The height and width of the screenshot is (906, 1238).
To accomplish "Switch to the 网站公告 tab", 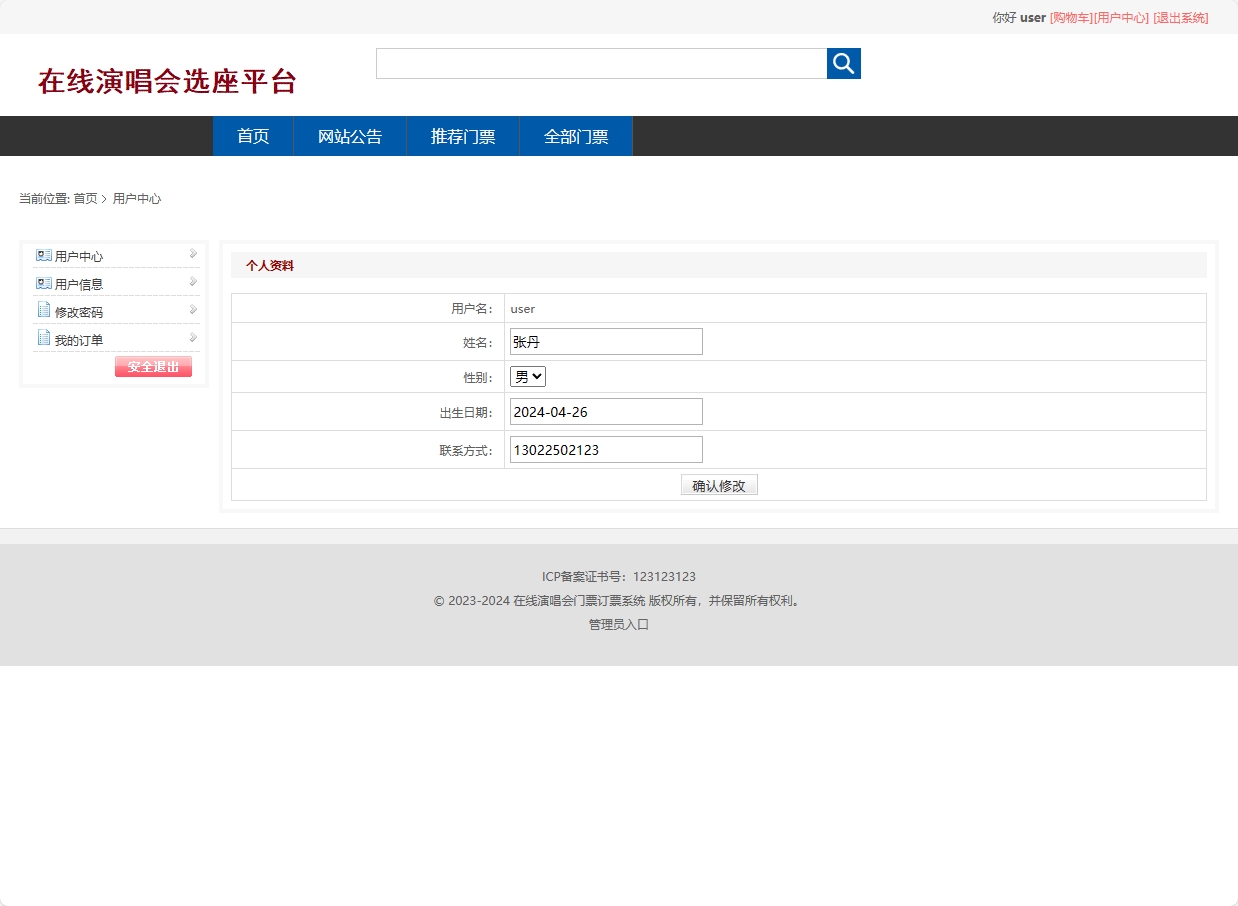I will pyautogui.click(x=349, y=136).
